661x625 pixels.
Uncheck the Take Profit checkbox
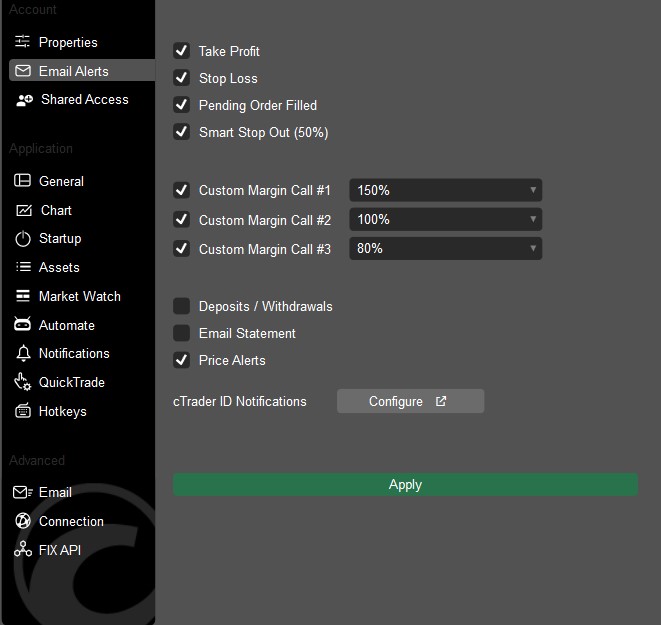point(181,51)
